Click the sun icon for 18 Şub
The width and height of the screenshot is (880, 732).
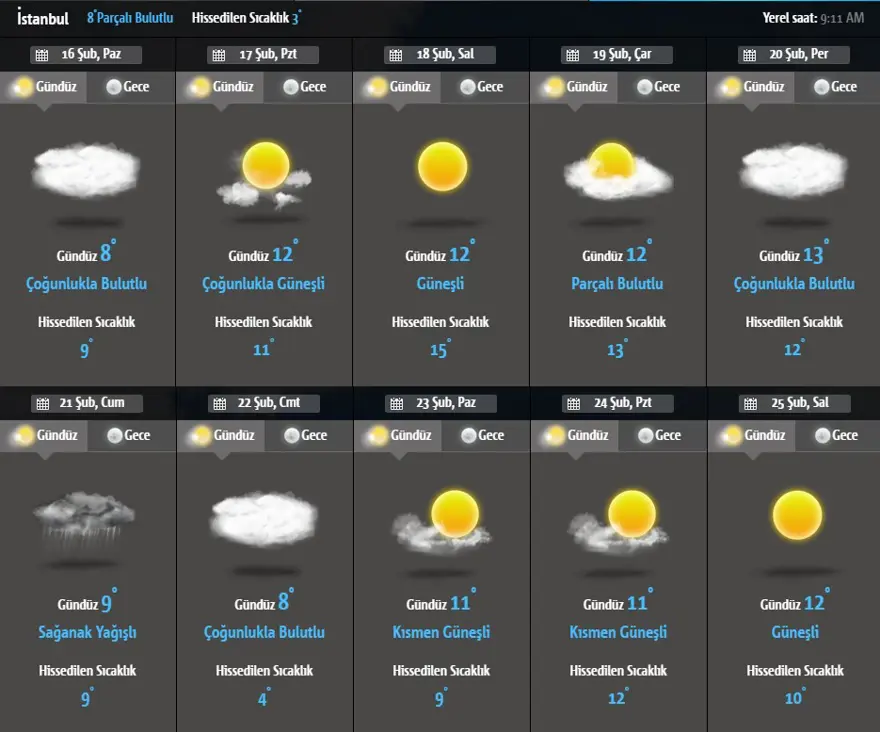[x=442, y=166]
